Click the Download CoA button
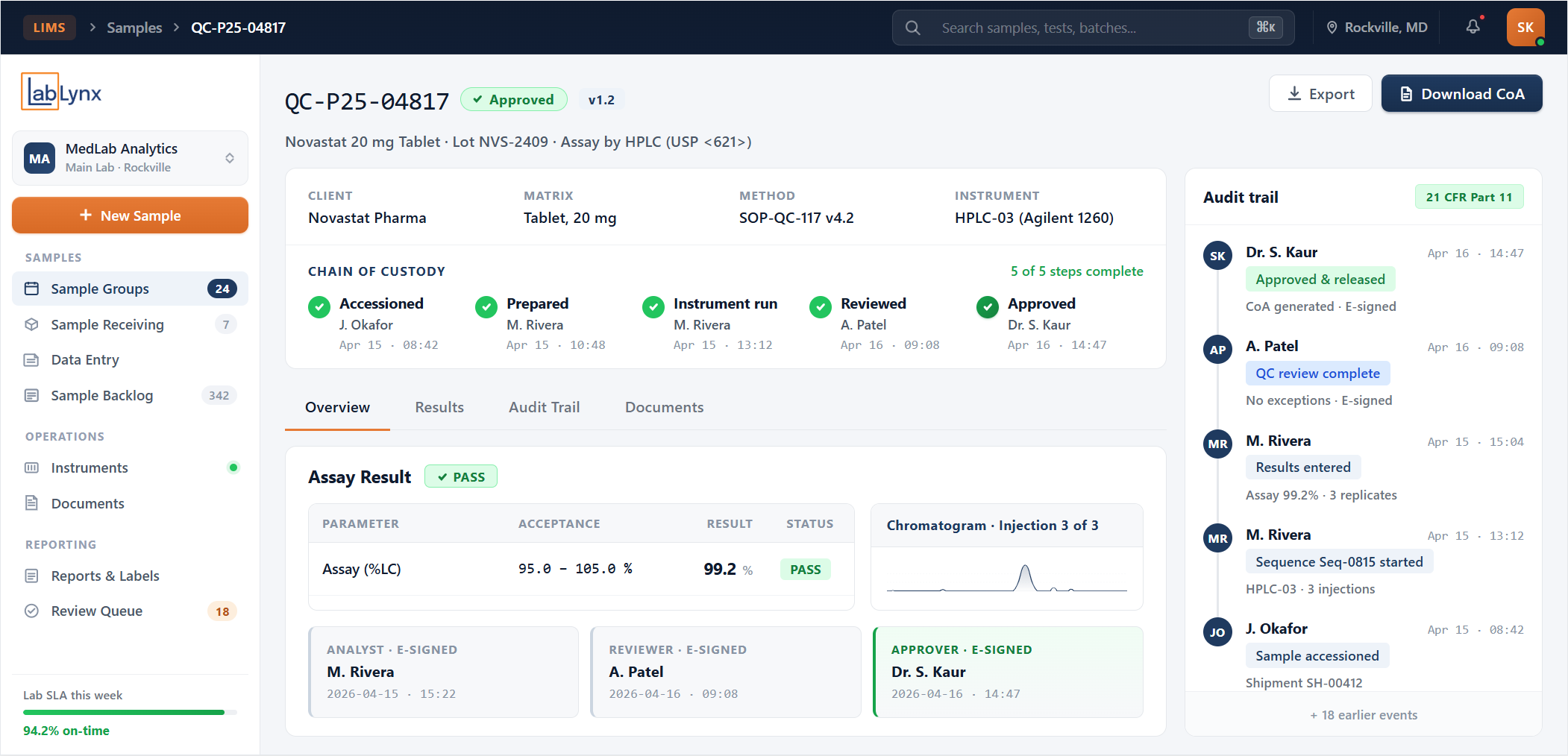1568x756 pixels. pyautogui.click(x=1461, y=93)
